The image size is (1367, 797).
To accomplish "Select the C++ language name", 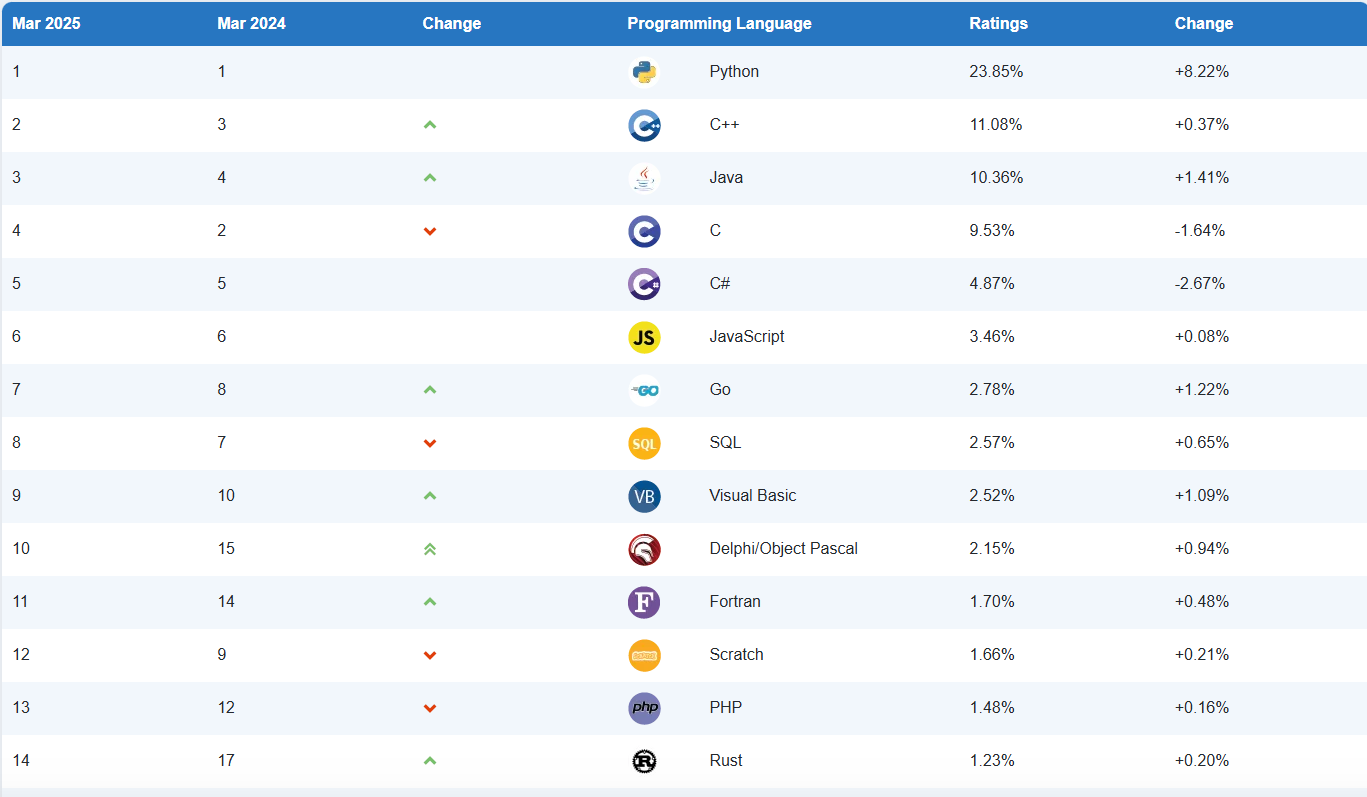I will 724,125.
